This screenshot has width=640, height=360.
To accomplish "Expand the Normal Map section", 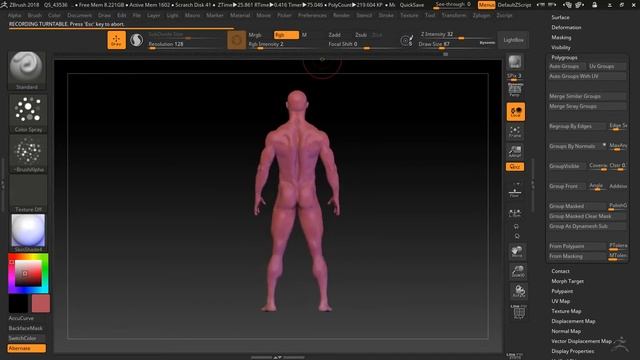I will pos(566,331).
